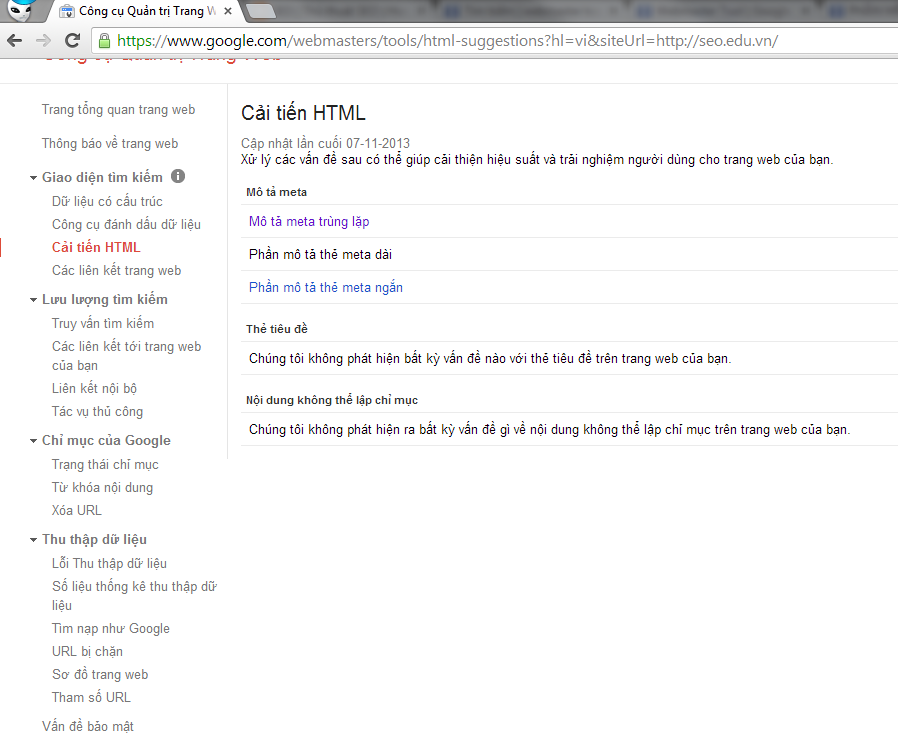The image size is (898, 736).
Task: Open Truy vấn tìm kiếm
Action: [103, 324]
